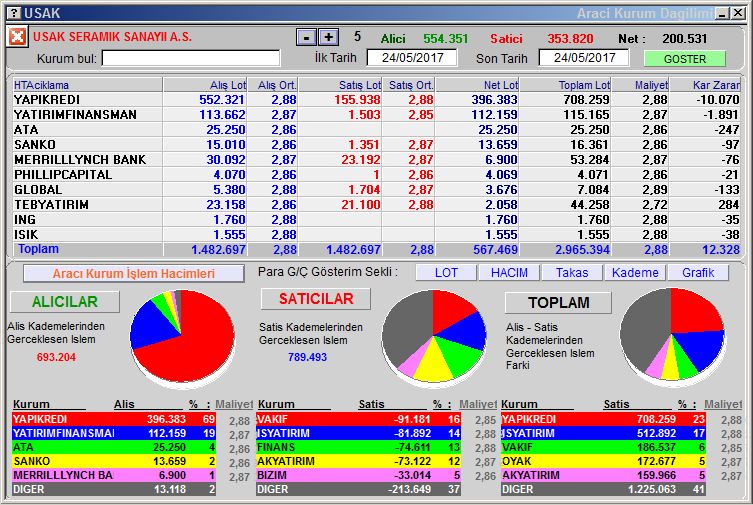Sort by Satış Lot column header
The image size is (753, 505).
[340, 85]
